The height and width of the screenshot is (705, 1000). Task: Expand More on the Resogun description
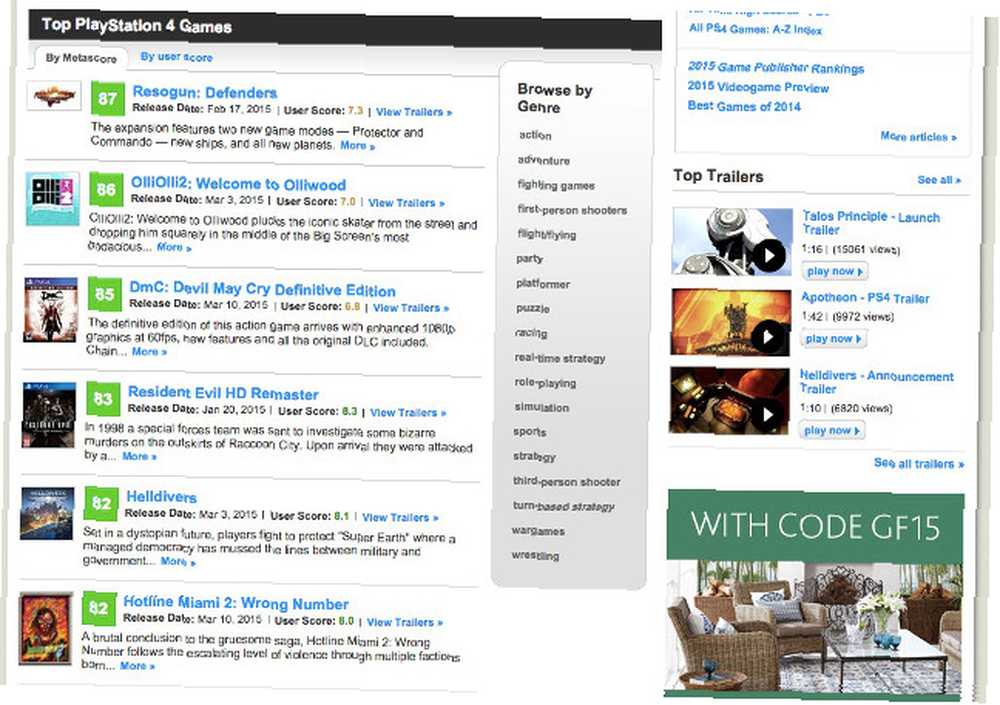357,146
